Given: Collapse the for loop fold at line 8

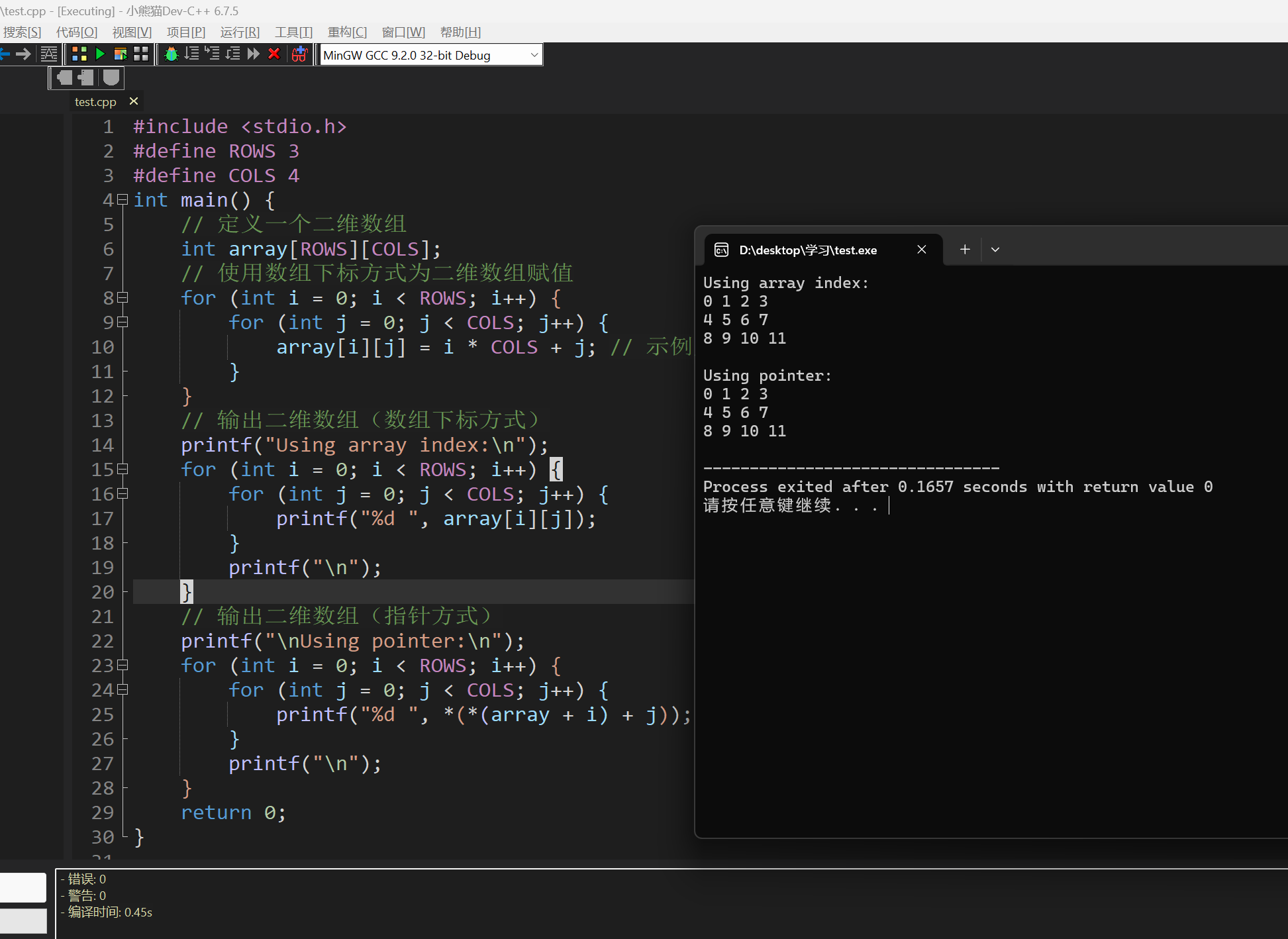Looking at the screenshot, I should (123, 297).
